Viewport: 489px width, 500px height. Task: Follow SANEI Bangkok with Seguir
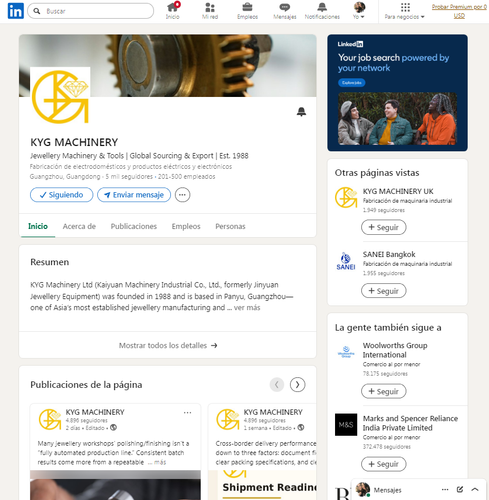(x=384, y=291)
